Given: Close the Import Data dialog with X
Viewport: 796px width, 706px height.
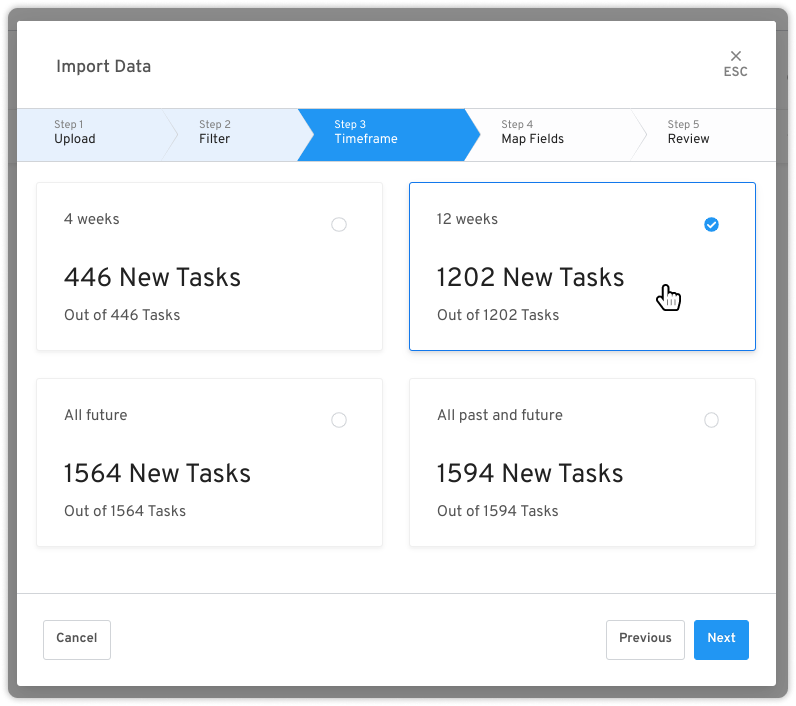Looking at the screenshot, I should 735,63.
